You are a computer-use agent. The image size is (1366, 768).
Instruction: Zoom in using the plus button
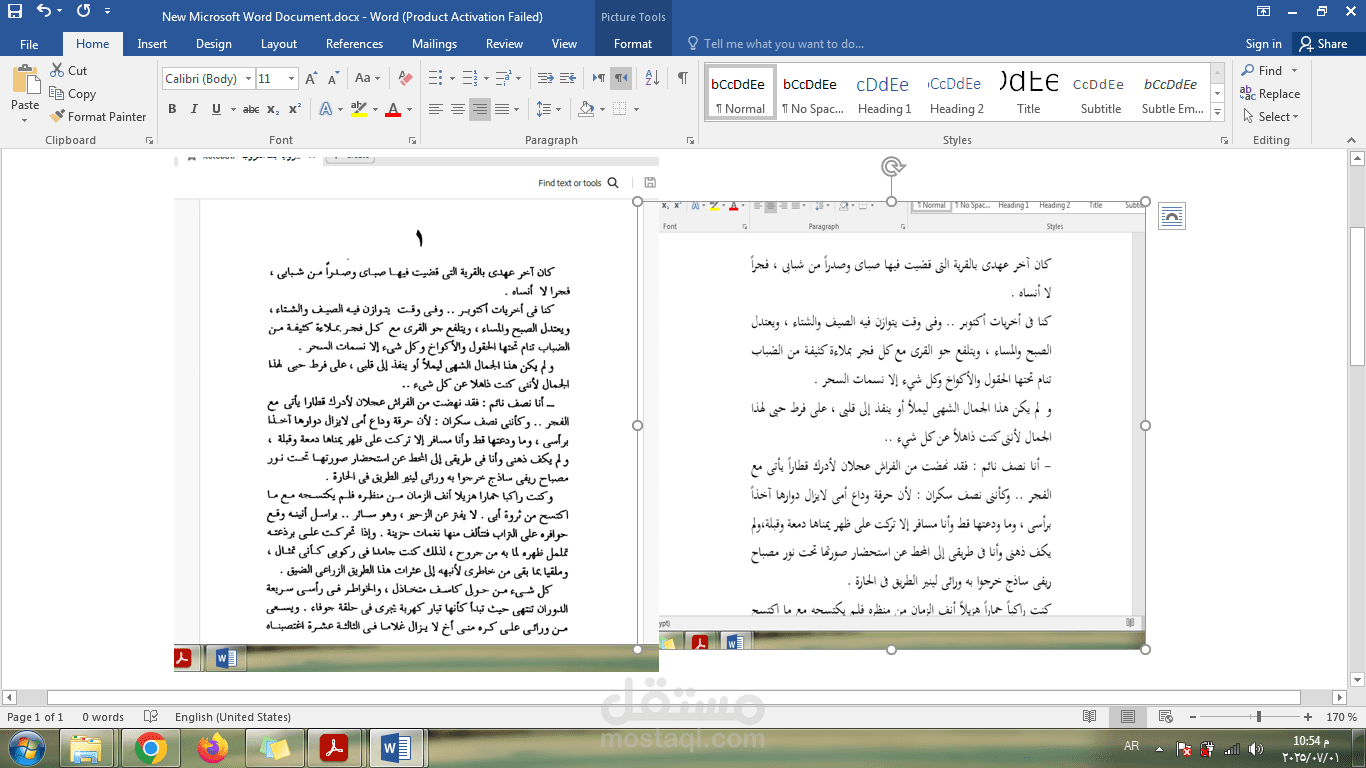[1309, 717]
